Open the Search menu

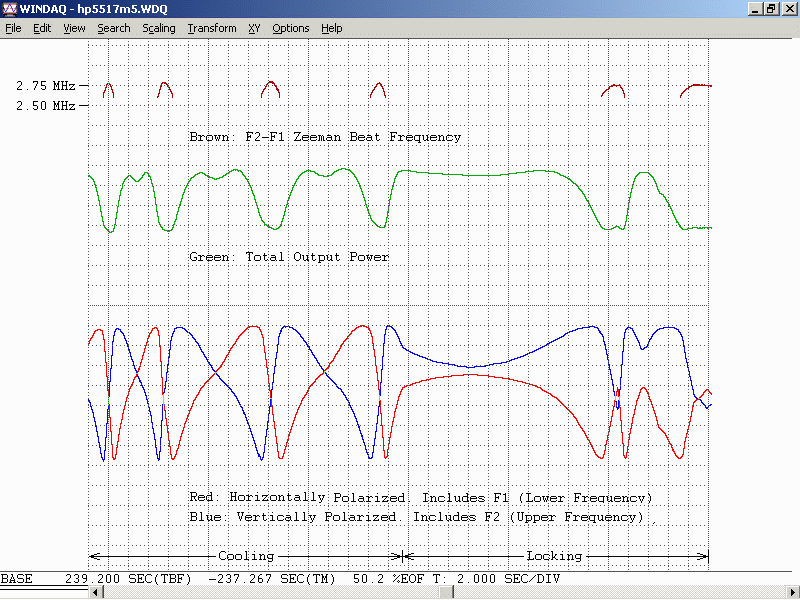coord(113,28)
